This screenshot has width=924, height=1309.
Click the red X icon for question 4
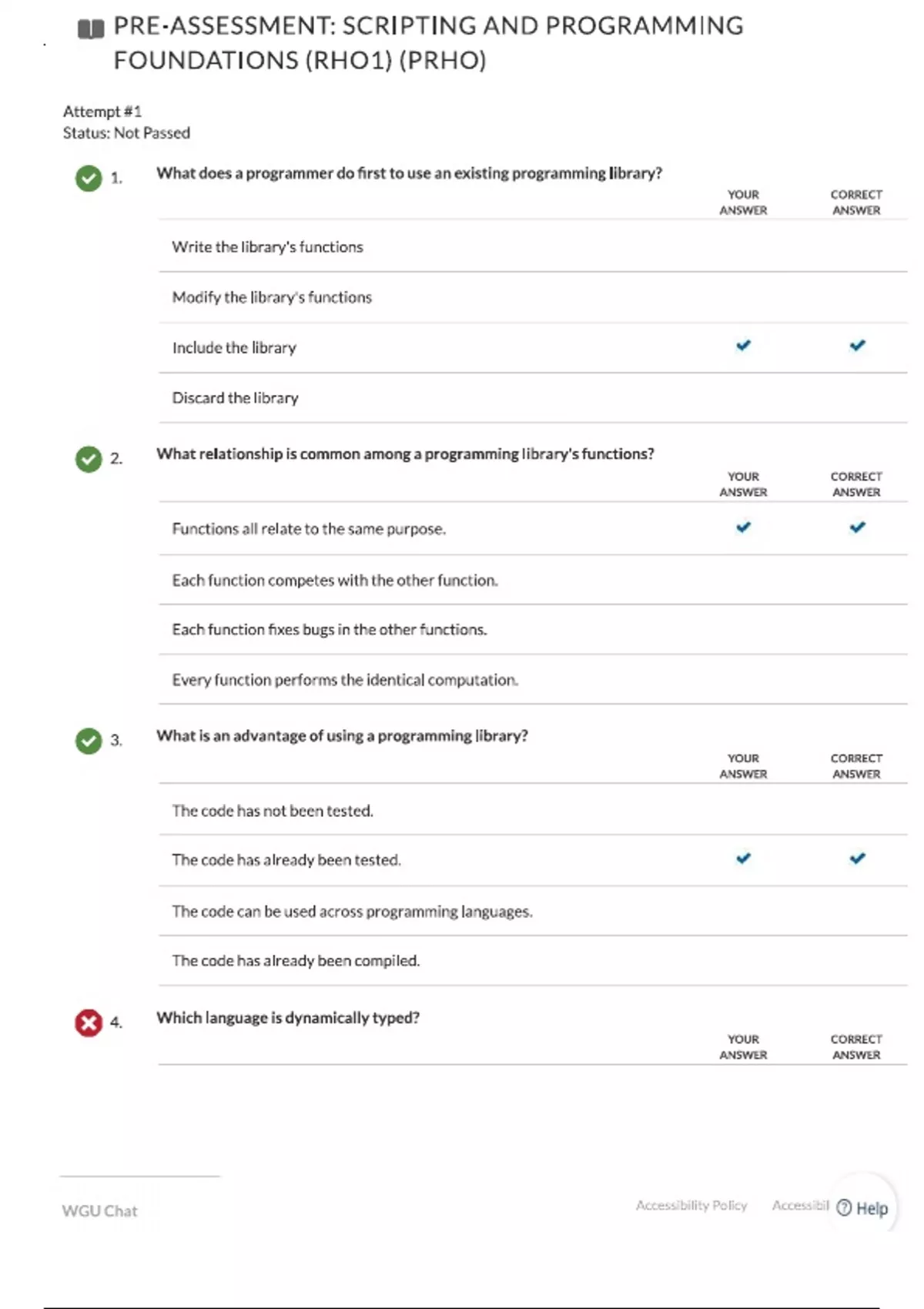(x=89, y=1023)
